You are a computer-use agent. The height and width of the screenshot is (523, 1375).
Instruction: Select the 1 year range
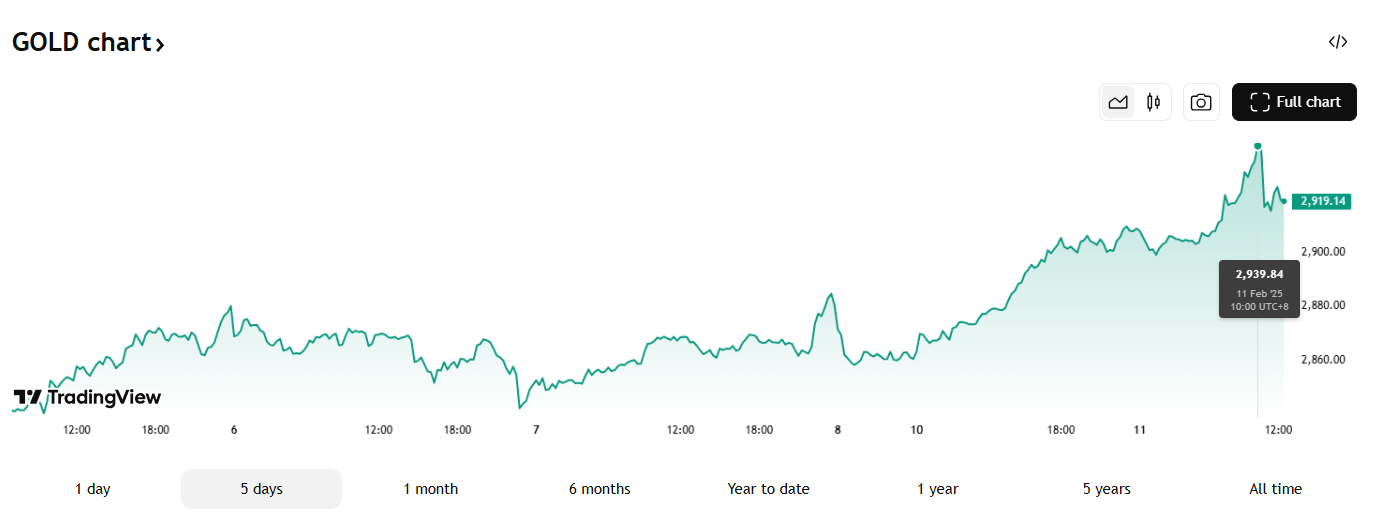pyautogui.click(x=937, y=489)
